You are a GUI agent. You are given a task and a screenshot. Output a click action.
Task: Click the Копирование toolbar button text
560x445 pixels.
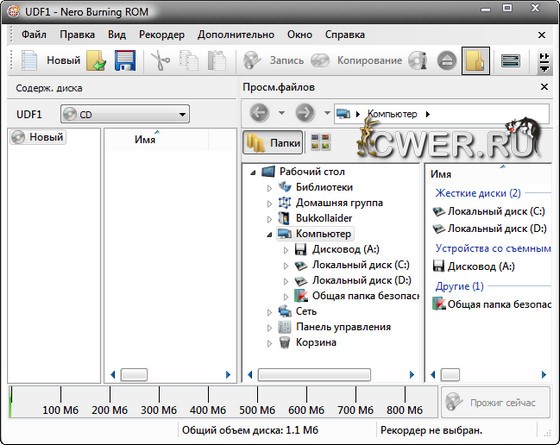[369, 60]
